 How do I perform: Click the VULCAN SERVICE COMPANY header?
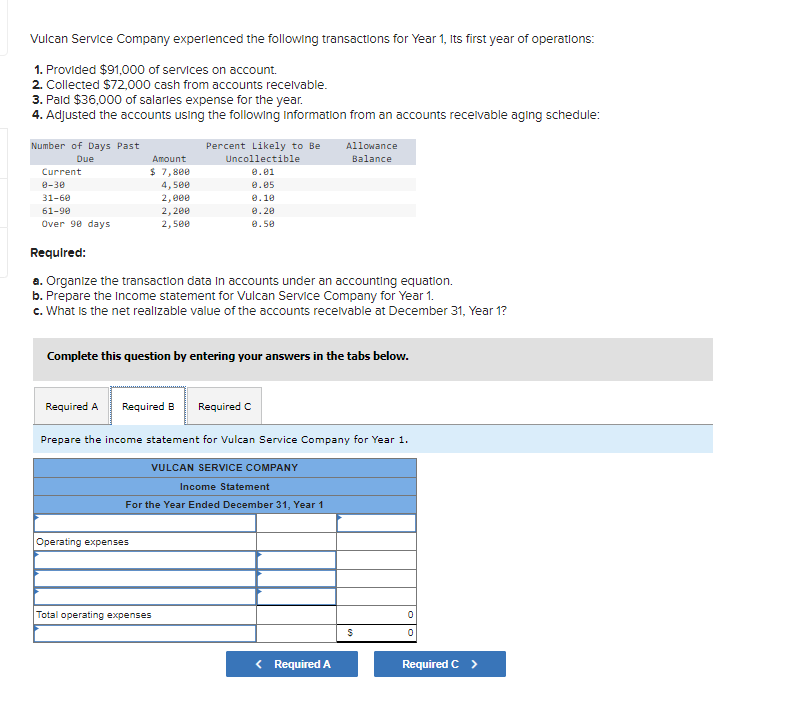224,467
